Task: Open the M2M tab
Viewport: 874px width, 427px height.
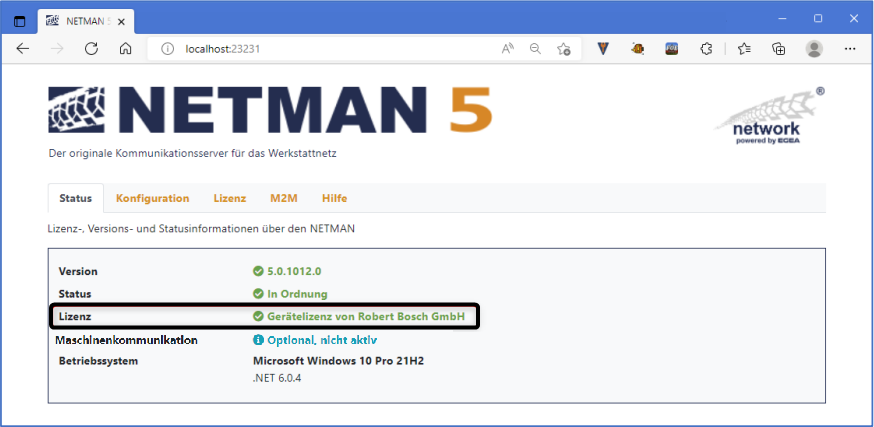Action: click(284, 198)
